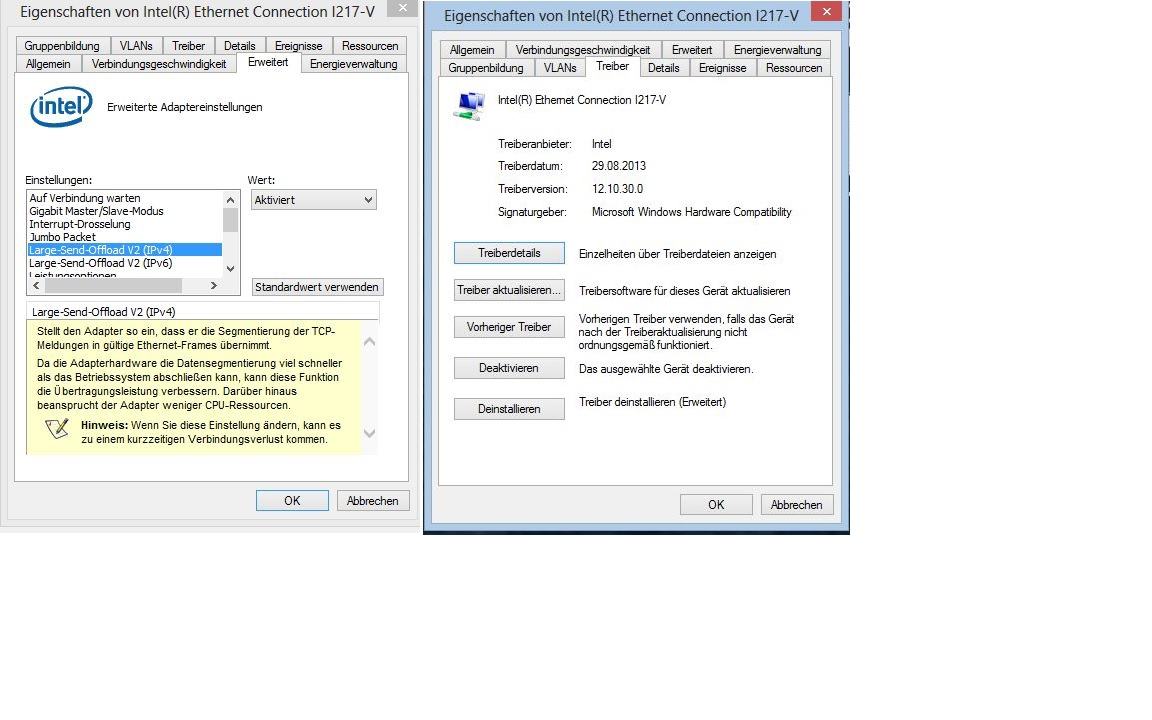Image resolution: width=1152 pixels, height=720 pixels.
Task: Click 'Microsoft Windows Hardware Compatibility' text
Action: point(691,212)
